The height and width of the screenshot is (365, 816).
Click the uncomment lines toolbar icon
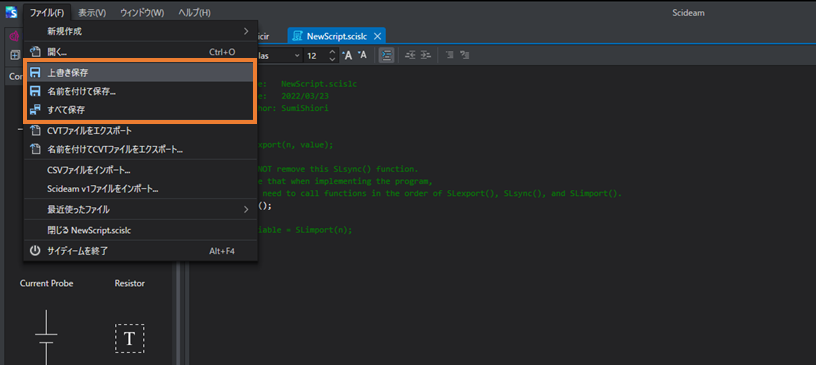coord(465,55)
